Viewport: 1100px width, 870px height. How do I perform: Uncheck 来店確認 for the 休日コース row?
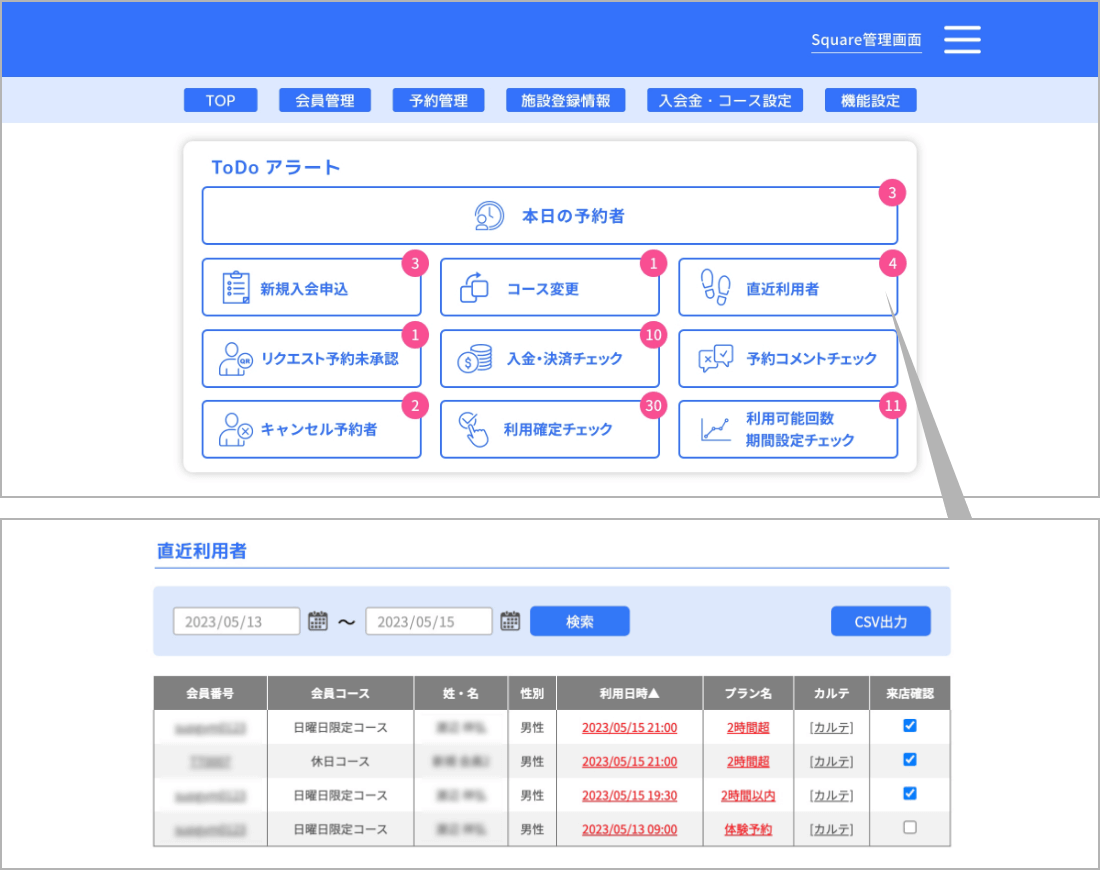pyautogui.click(x=909, y=760)
